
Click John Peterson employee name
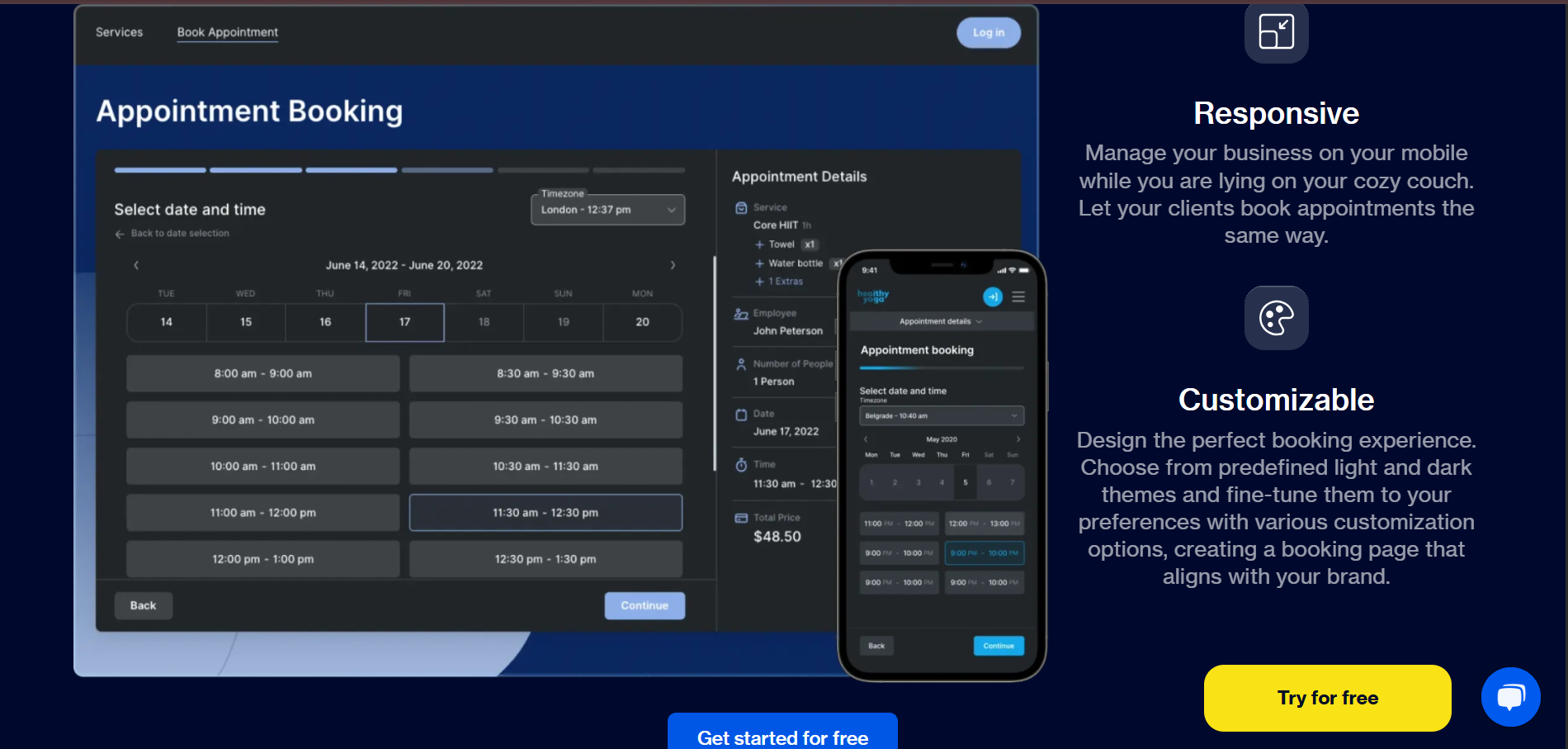click(x=788, y=331)
